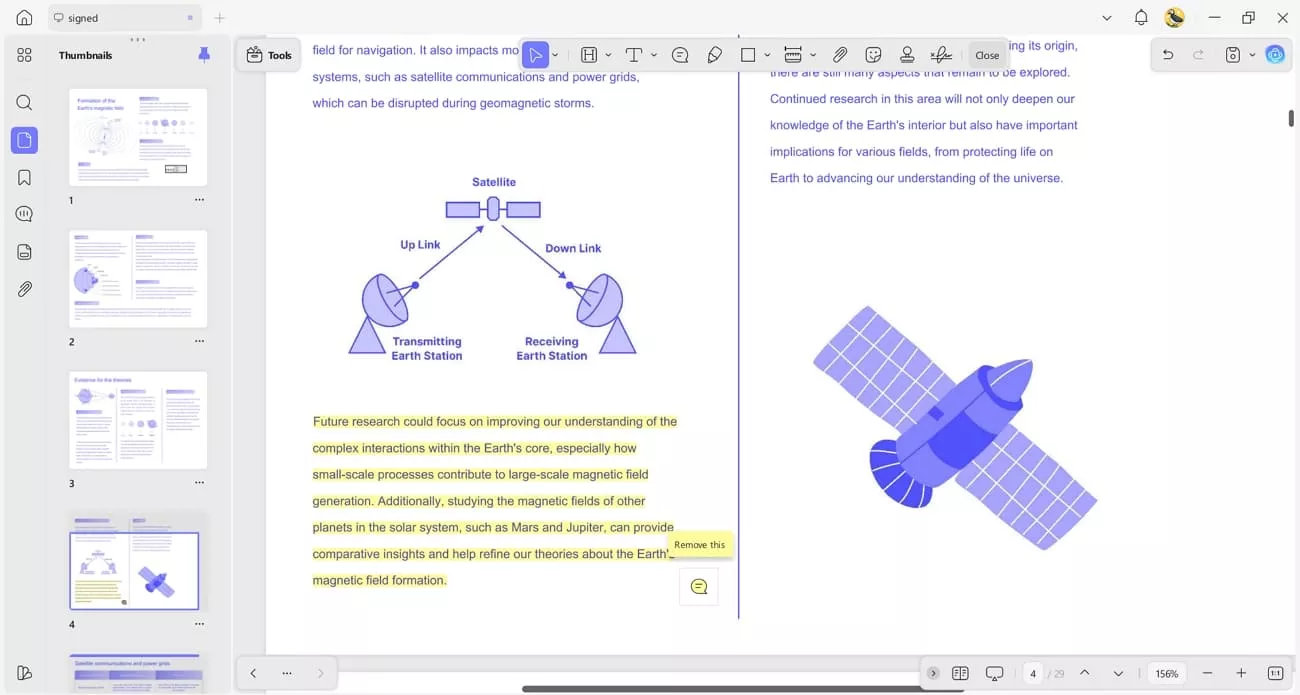Attach a file with the paperclip tool
This screenshot has width=1300, height=695.
[840, 55]
